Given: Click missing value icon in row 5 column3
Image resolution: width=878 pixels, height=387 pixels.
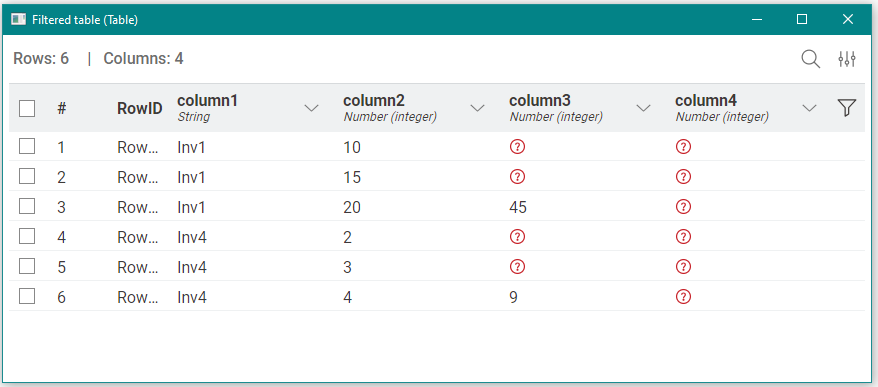Looking at the screenshot, I should coord(517,267).
